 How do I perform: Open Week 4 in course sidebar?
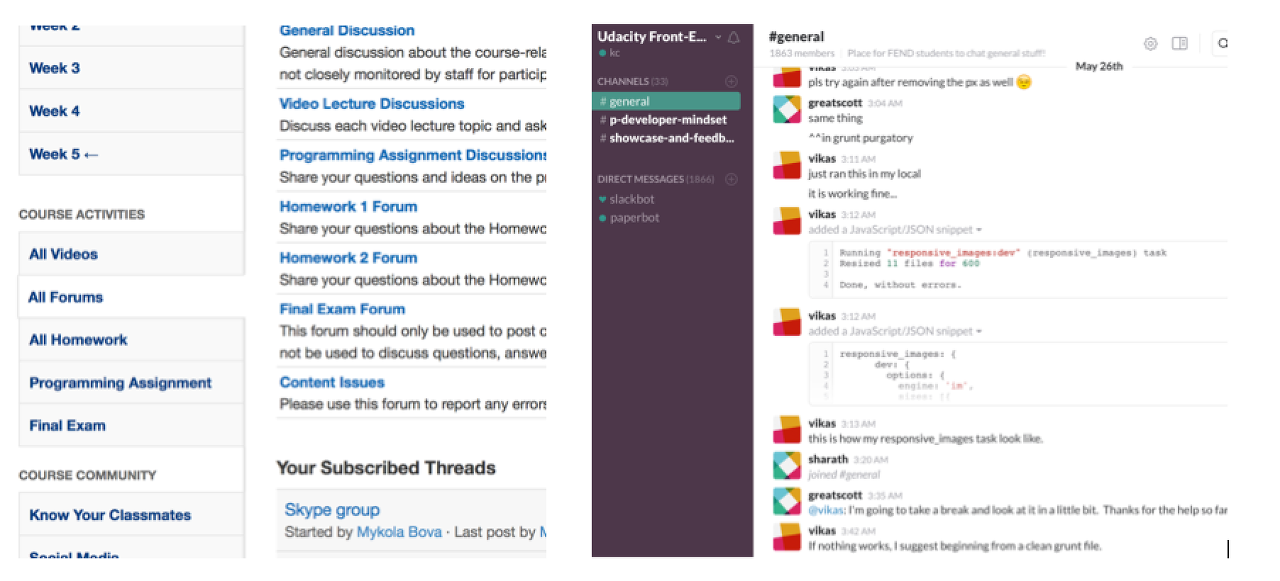coord(131,111)
